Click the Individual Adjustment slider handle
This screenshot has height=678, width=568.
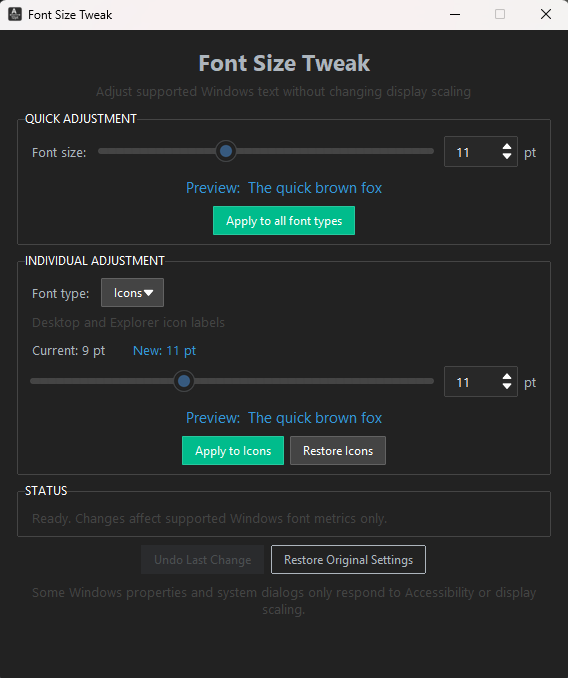[184, 381]
